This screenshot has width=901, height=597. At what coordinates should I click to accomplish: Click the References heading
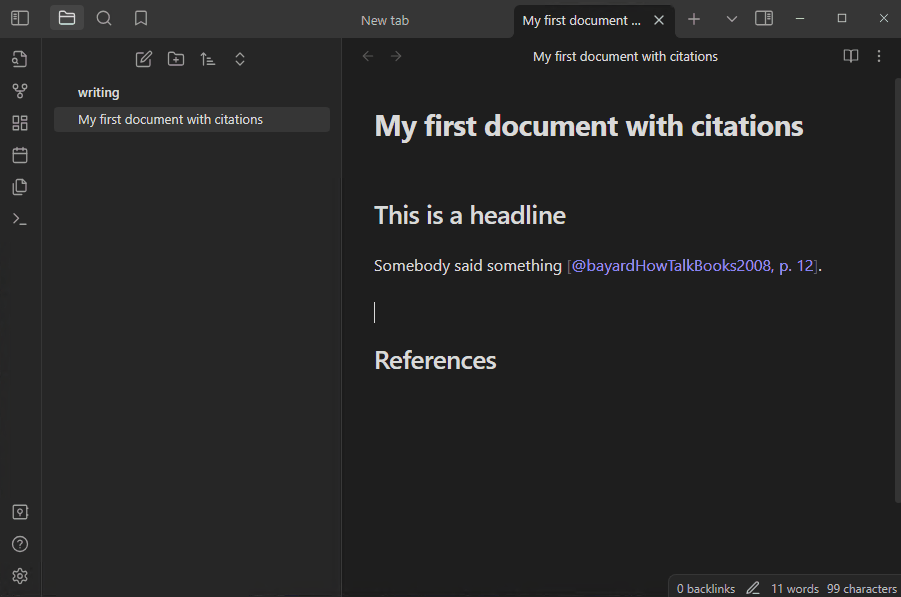coord(435,361)
